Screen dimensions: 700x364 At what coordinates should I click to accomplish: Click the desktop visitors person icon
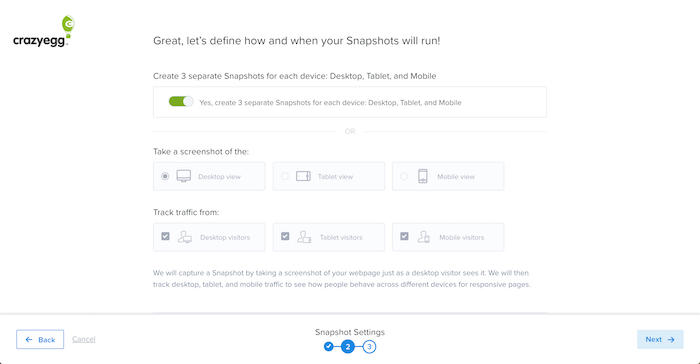185,237
